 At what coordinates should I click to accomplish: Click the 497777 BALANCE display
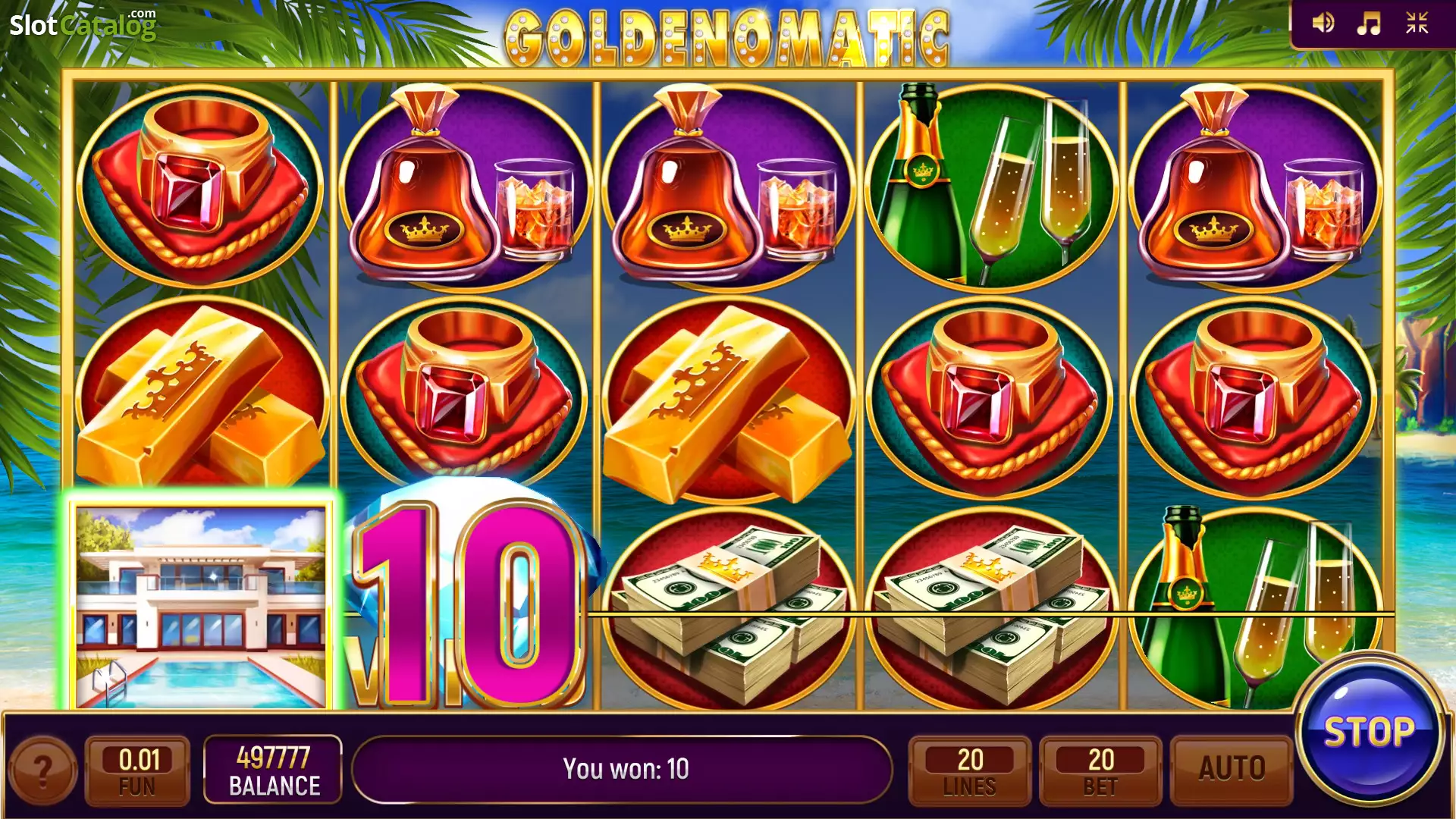(273, 770)
